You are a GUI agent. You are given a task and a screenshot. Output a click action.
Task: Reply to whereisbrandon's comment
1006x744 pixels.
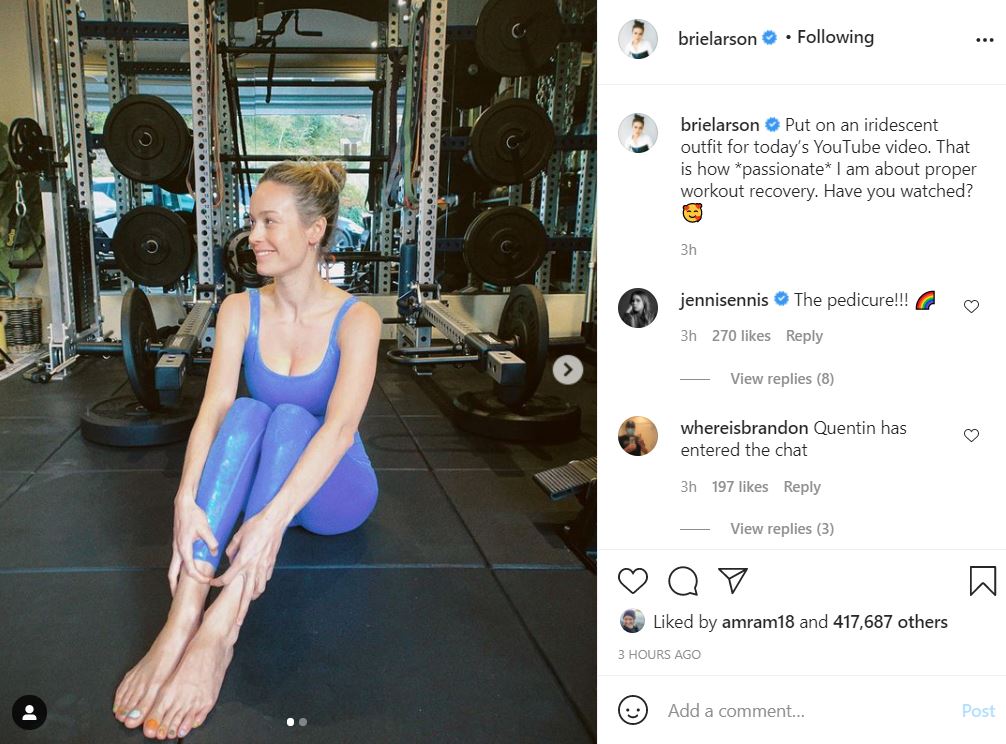802,487
